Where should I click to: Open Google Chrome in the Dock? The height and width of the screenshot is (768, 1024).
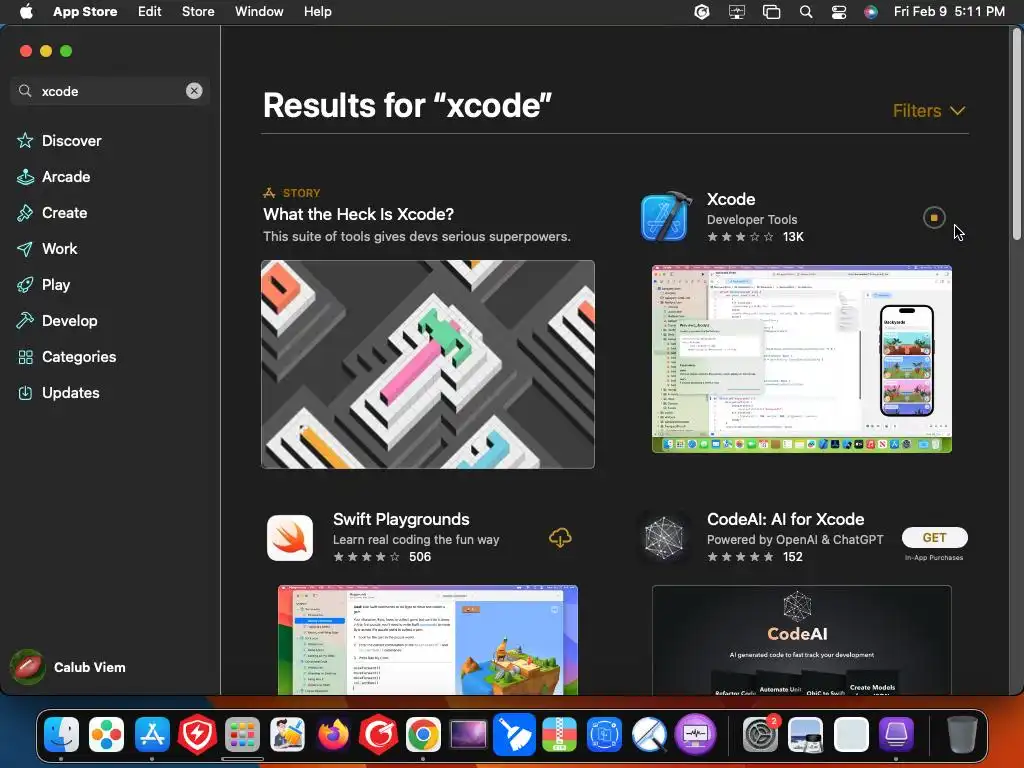pos(423,734)
